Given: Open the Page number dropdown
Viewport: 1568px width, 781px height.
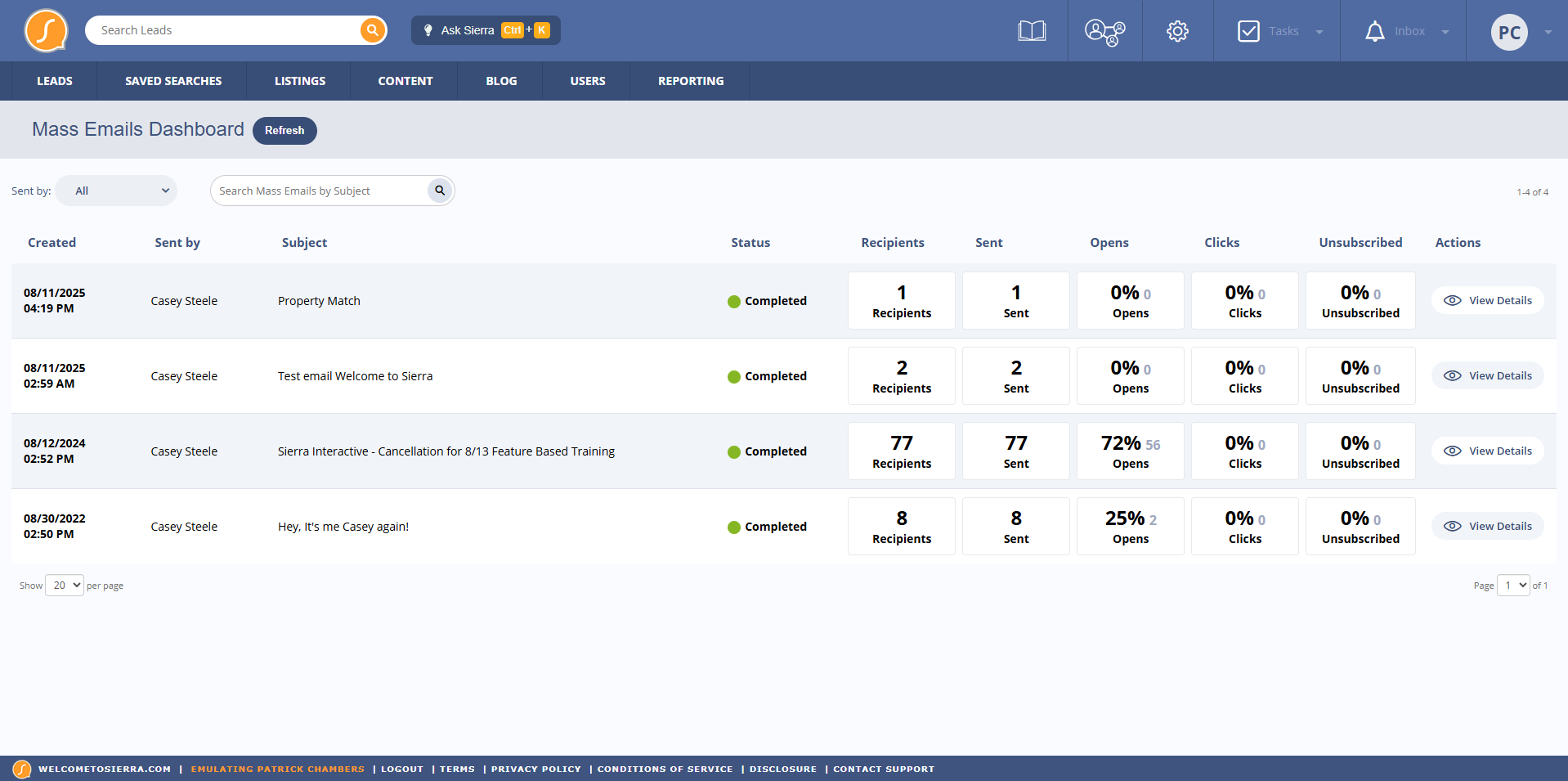Looking at the screenshot, I should point(1513,585).
